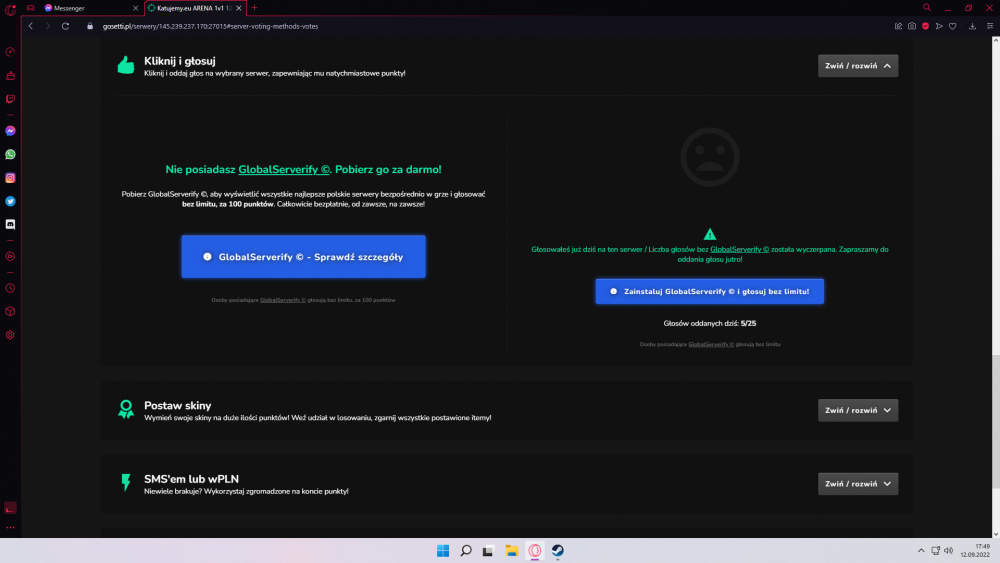
Task: Open Easy Setup sliders icon
Action: pos(990,26)
